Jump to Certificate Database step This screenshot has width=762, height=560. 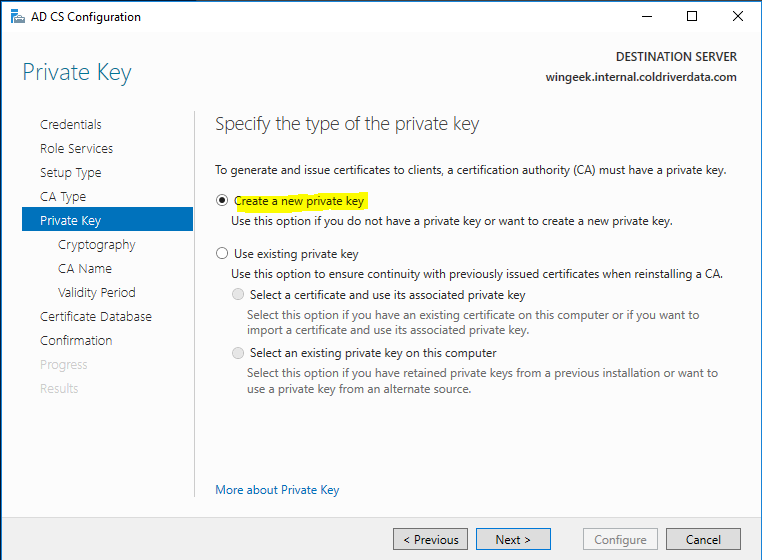[x=96, y=317]
